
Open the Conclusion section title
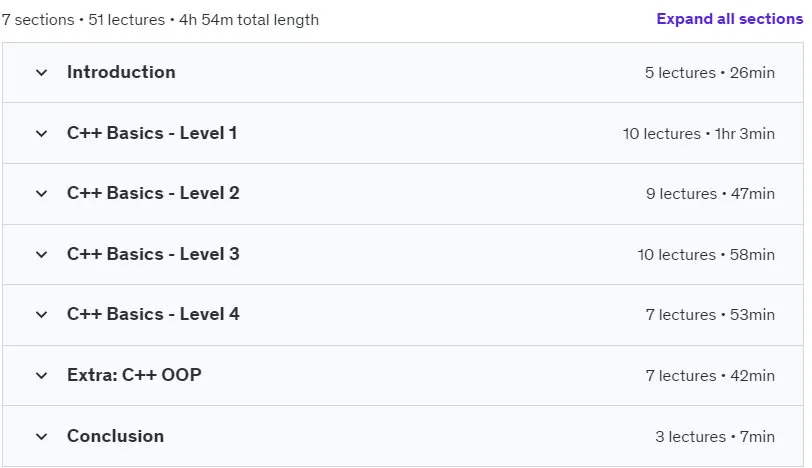pos(115,436)
